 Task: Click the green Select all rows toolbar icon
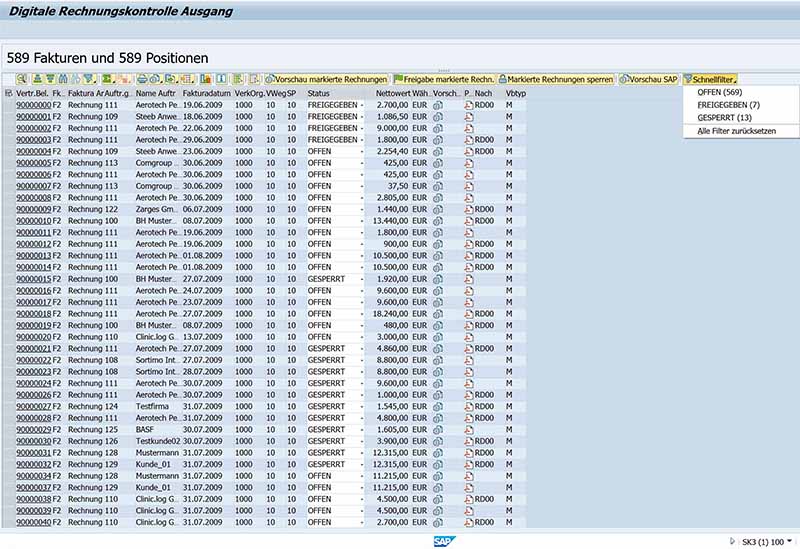[238, 79]
